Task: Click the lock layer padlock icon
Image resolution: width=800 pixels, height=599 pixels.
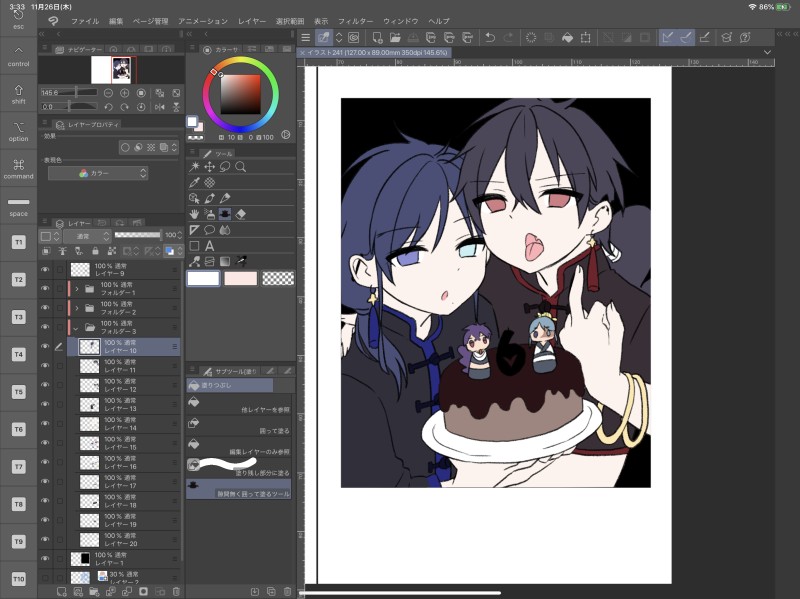Action: click(x=95, y=251)
